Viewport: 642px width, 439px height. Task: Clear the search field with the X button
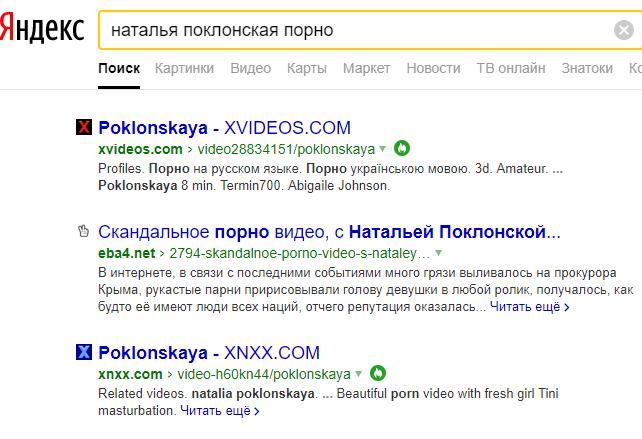[x=623, y=30]
